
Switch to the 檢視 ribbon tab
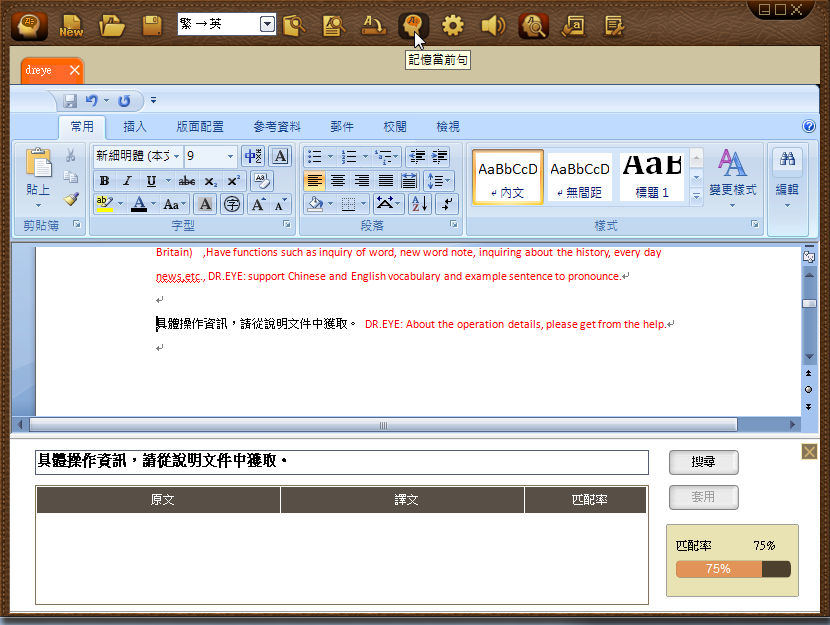coord(448,126)
